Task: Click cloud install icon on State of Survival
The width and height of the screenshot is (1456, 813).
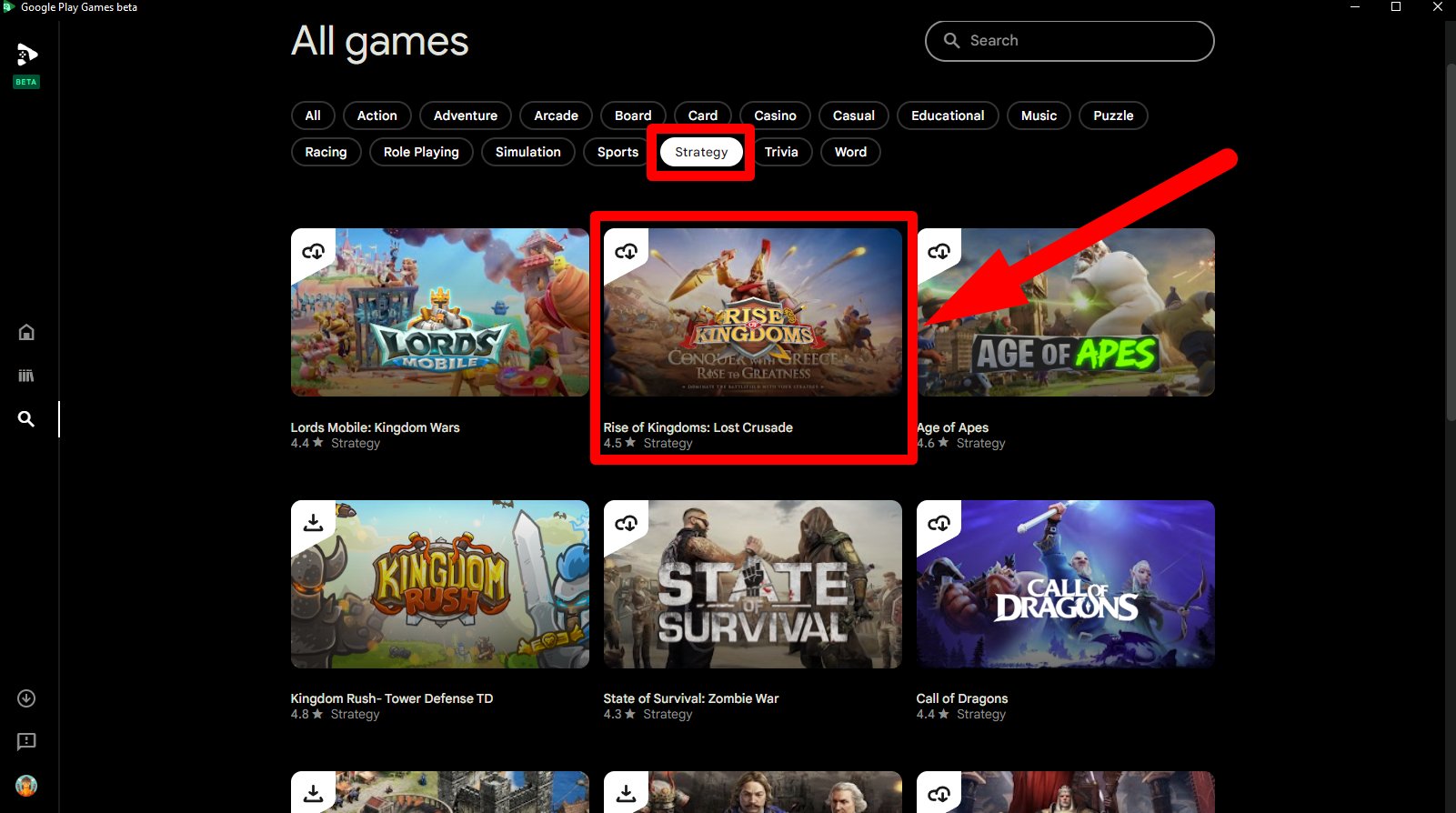Action: [626, 523]
